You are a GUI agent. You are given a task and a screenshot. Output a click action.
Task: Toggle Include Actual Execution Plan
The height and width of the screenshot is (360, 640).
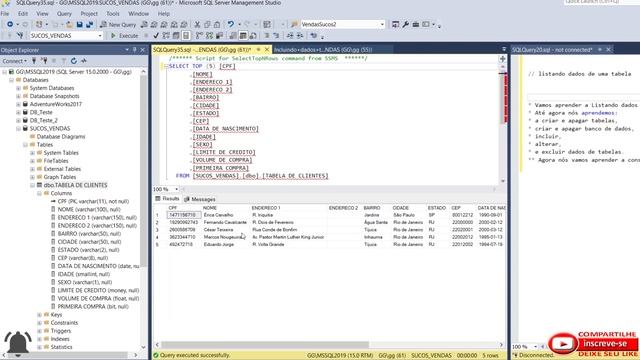click(199, 36)
